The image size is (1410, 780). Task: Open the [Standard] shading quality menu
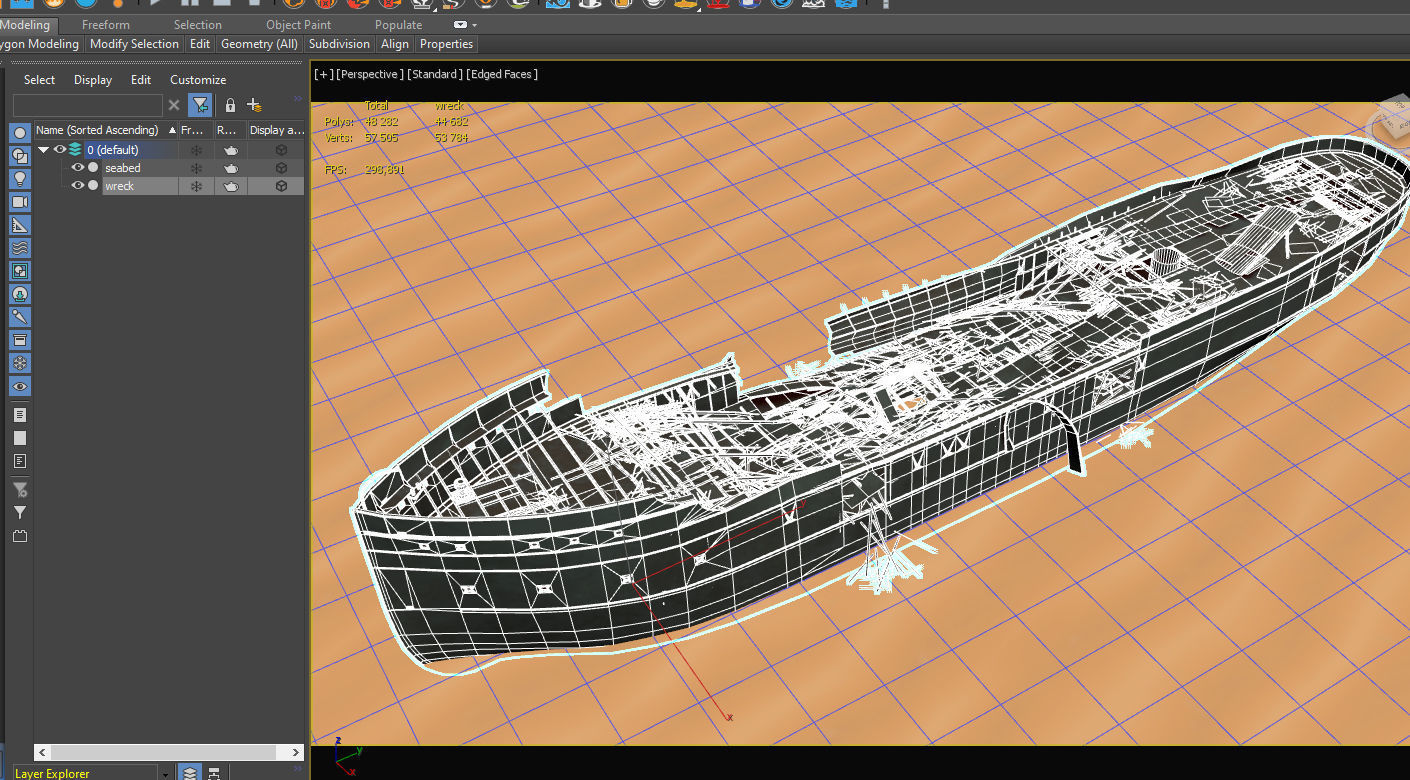coord(435,74)
